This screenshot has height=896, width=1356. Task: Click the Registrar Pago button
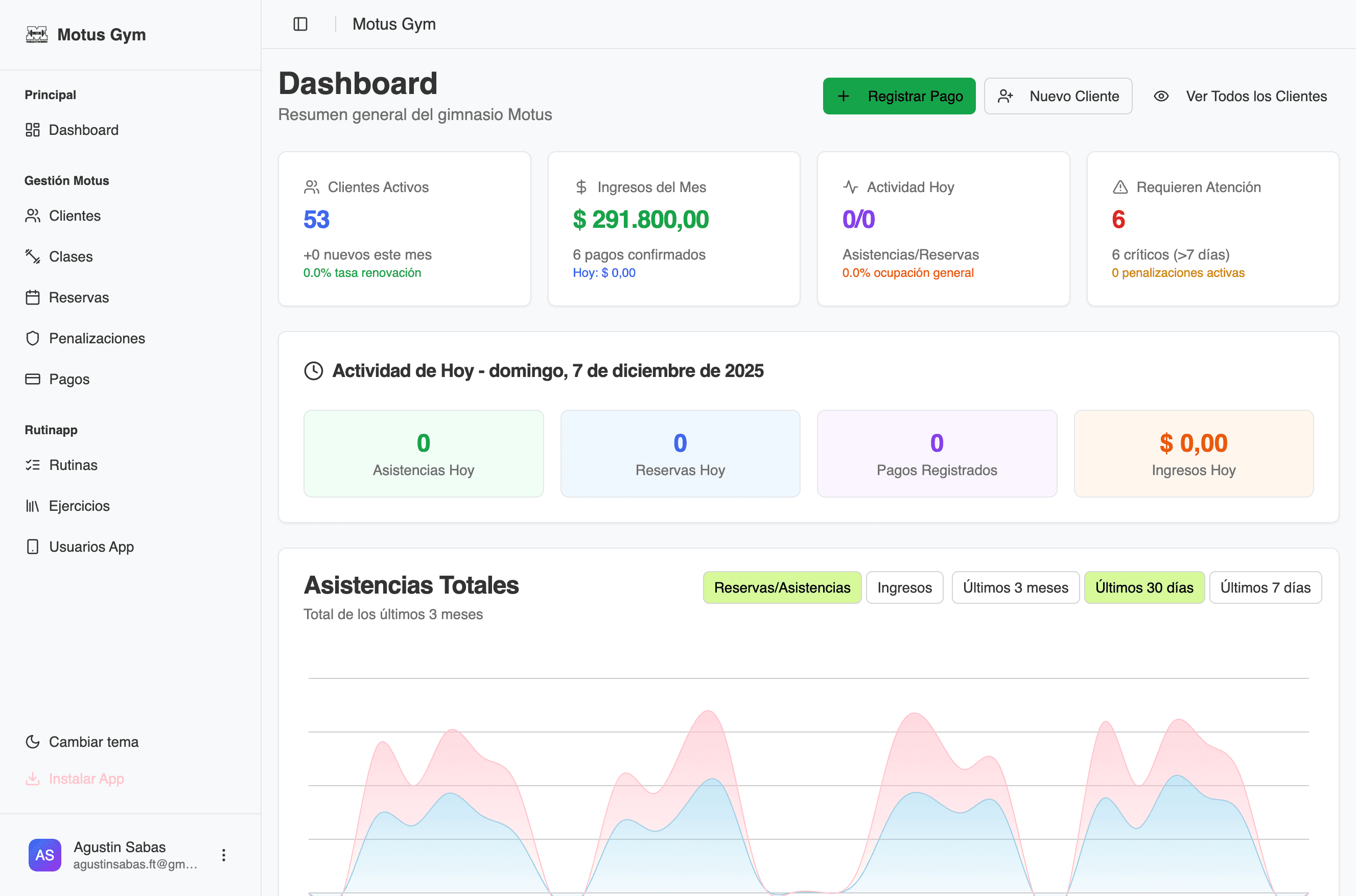899,96
